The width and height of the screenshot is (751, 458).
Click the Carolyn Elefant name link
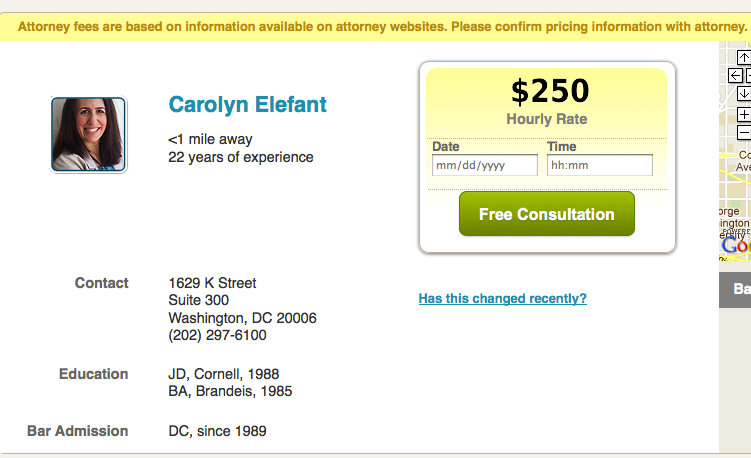click(247, 104)
